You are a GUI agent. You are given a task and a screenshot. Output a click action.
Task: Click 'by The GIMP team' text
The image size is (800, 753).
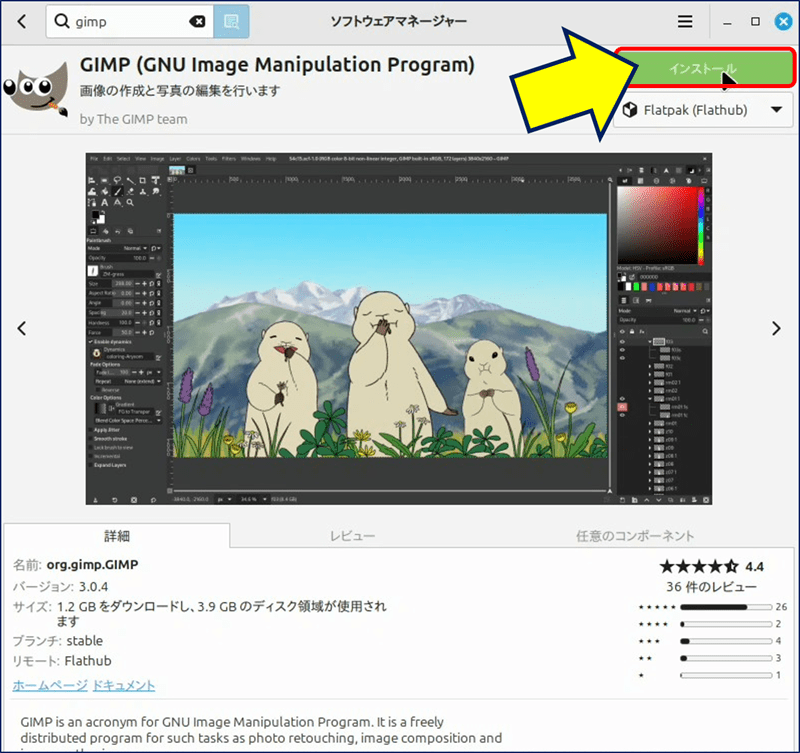[134, 119]
